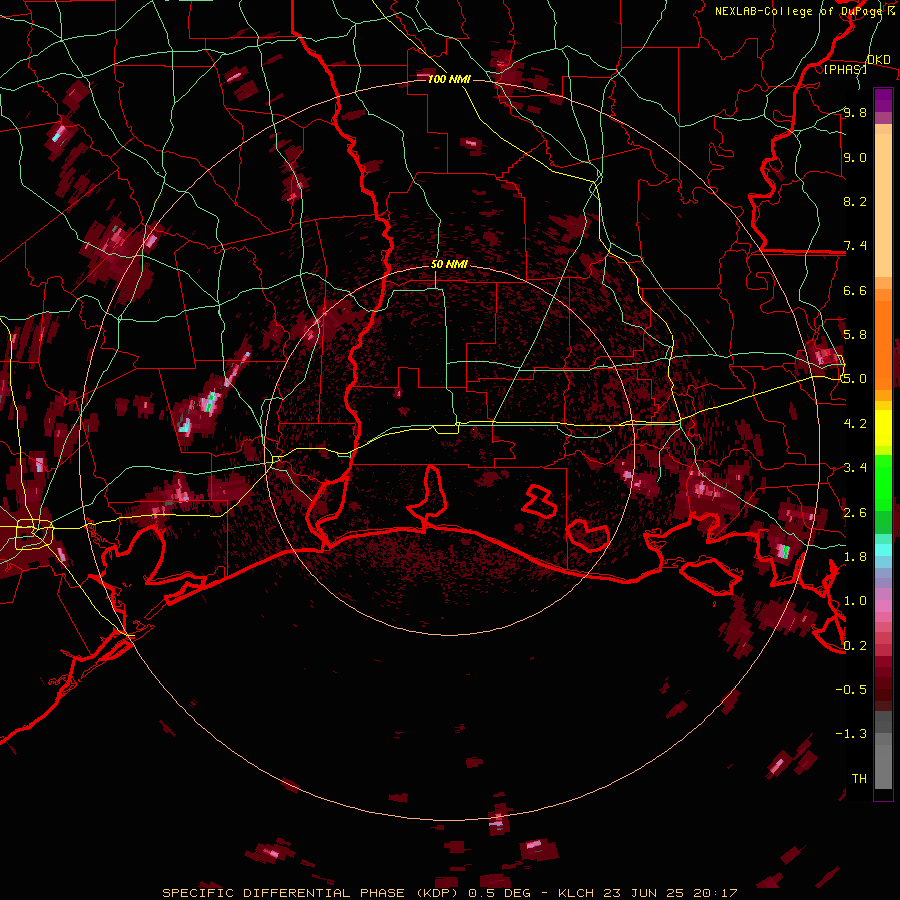Screen dimensions: 900x900
Task: Click the 5.8 value on the color scale
Action: point(855,334)
